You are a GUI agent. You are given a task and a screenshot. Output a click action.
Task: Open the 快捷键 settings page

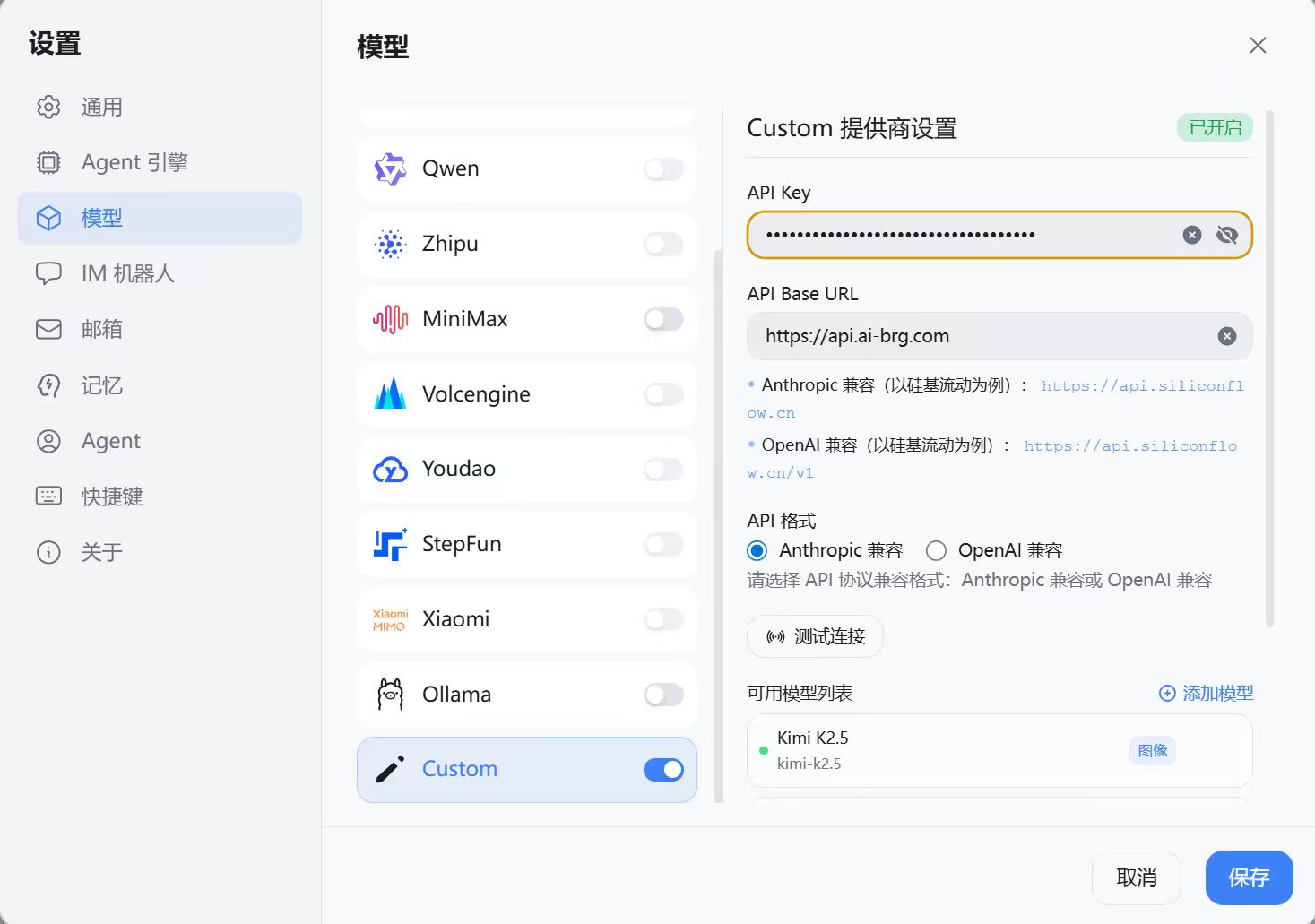[x=112, y=497]
